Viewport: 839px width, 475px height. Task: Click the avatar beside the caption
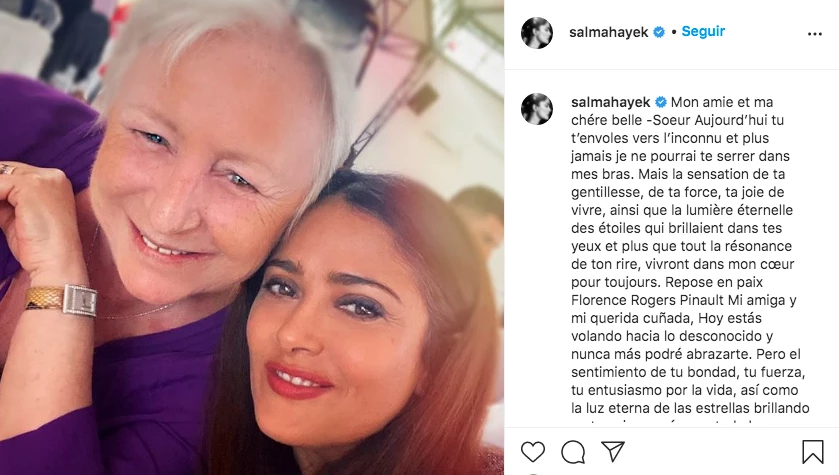point(537,109)
